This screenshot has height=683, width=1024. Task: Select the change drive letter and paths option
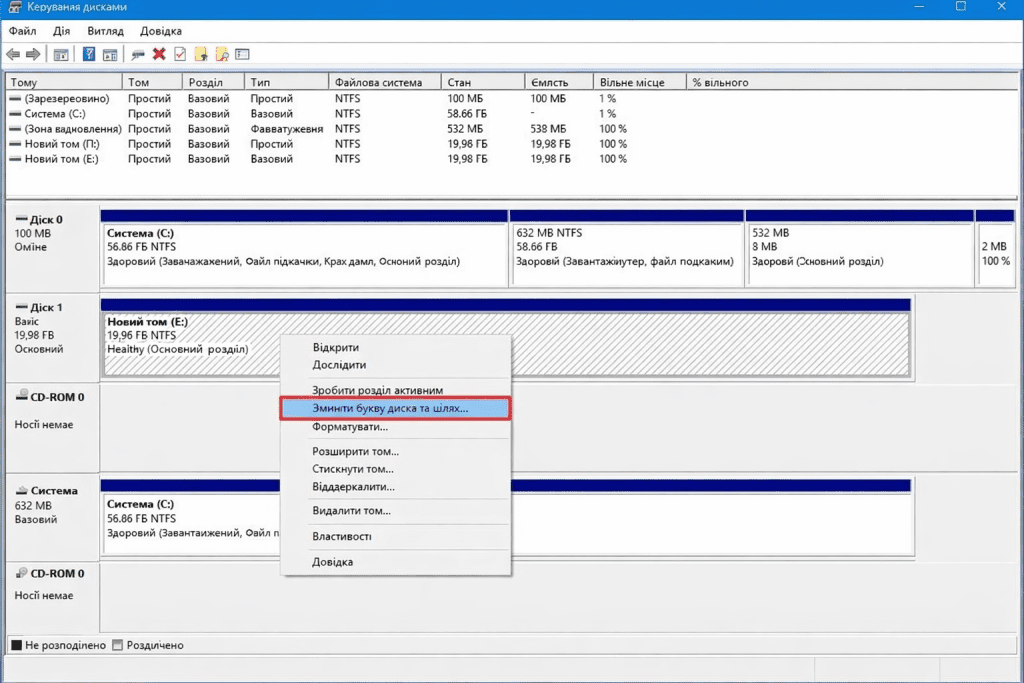coord(390,409)
